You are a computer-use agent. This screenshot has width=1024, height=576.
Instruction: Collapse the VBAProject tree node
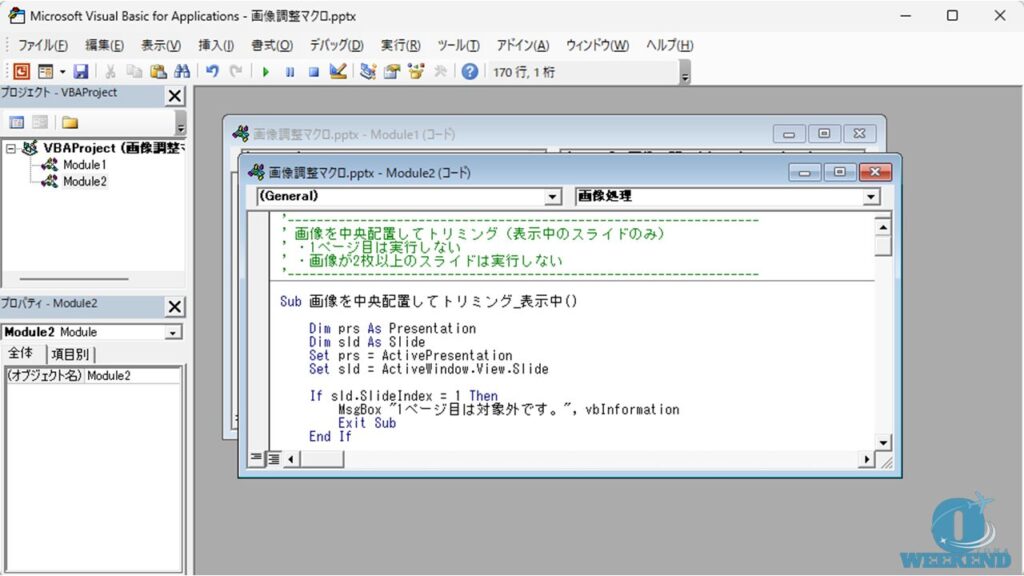tap(10, 149)
